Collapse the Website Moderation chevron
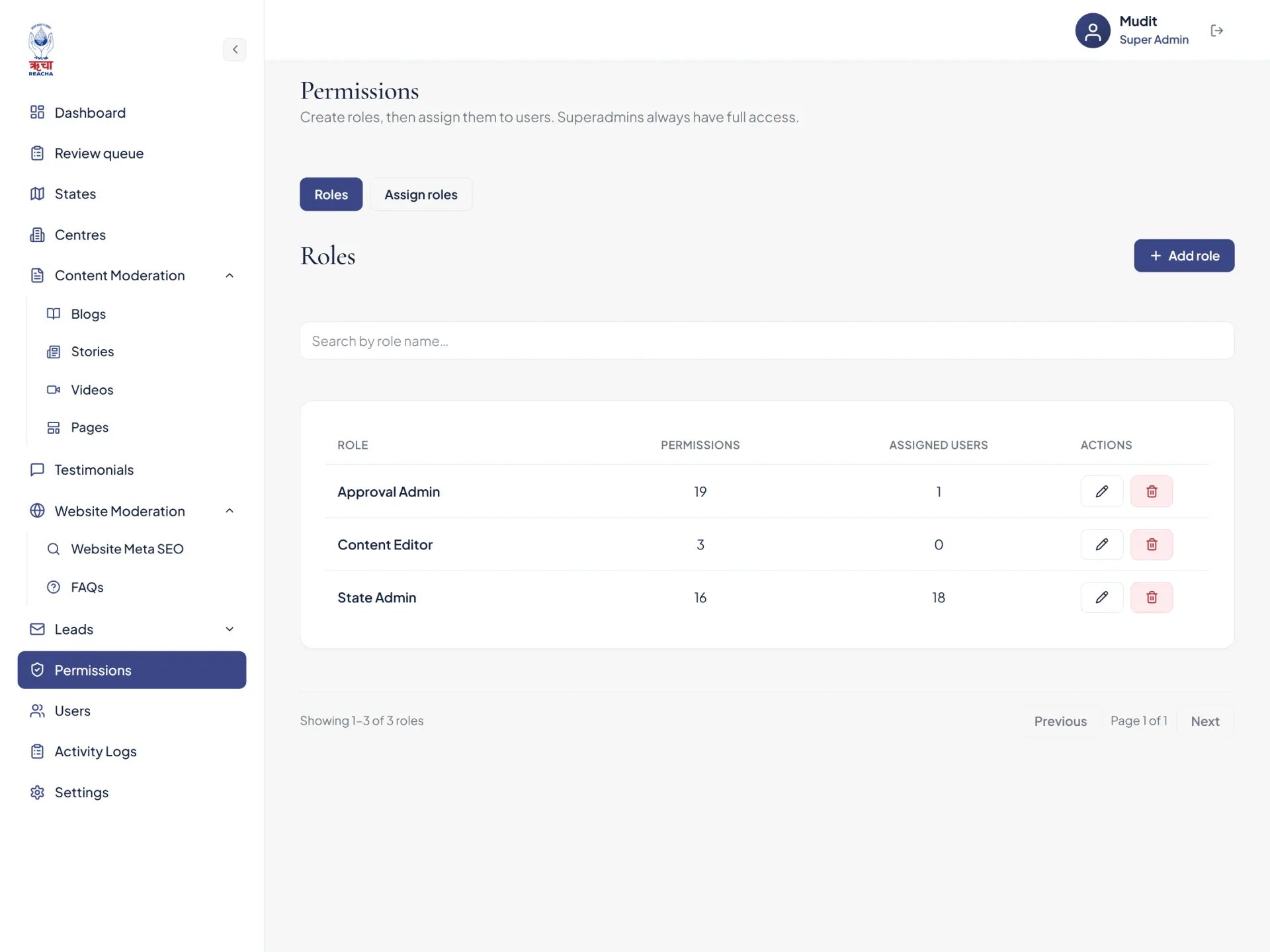Viewport: 1270px width, 952px height. point(230,511)
